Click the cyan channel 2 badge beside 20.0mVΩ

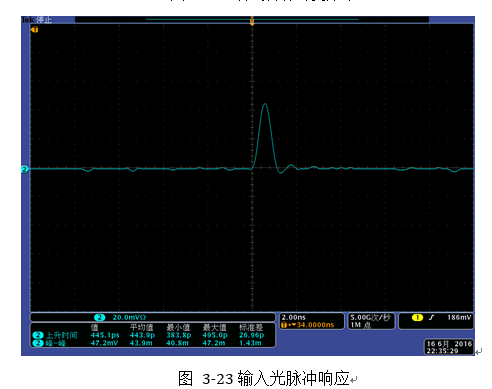coord(99,317)
